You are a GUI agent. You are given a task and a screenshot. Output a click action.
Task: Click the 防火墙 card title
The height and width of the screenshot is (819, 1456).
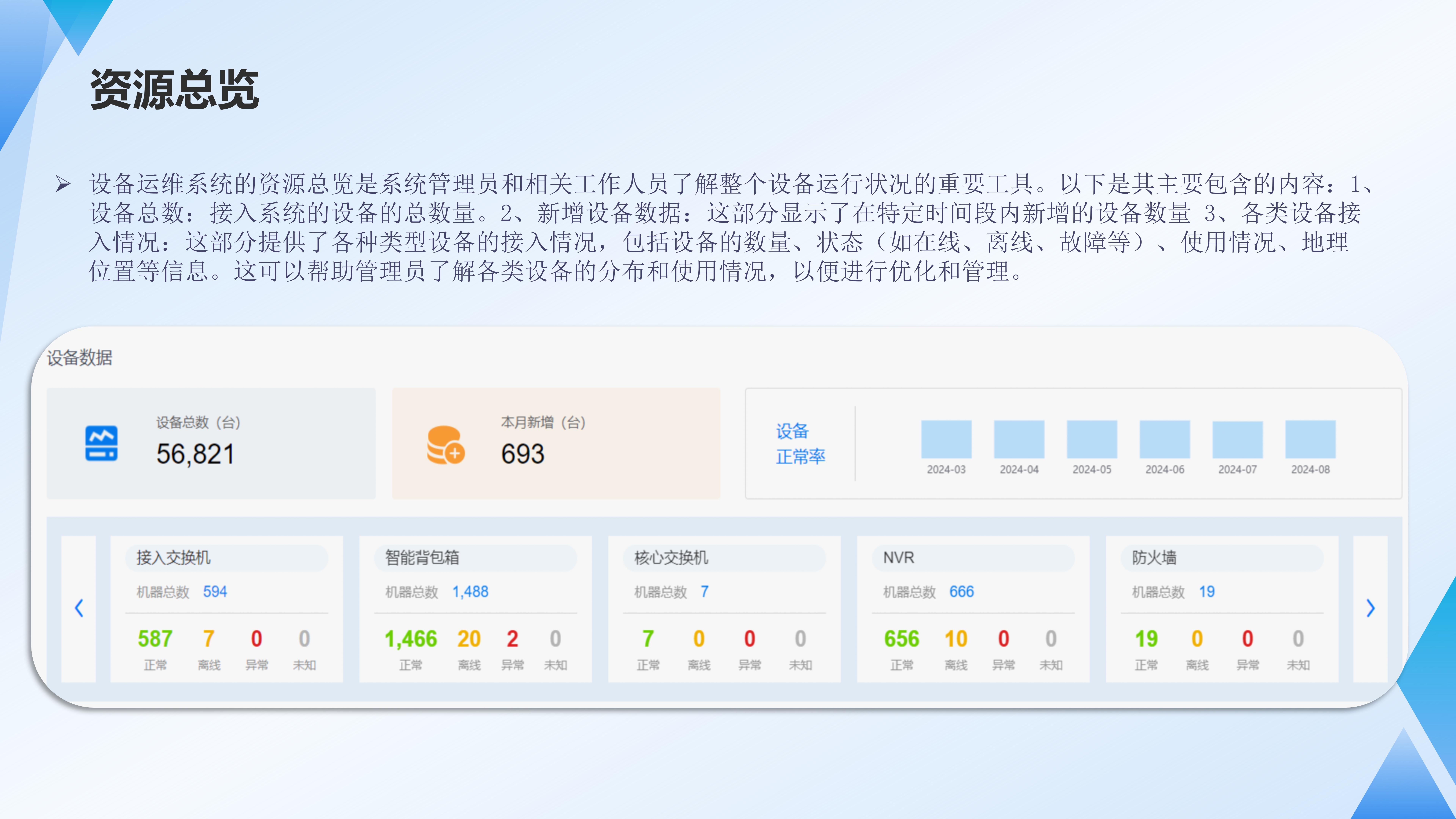[x=1154, y=558]
